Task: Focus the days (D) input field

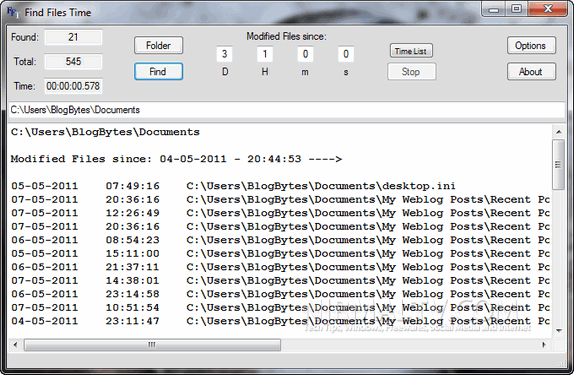Action: [224, 54]
